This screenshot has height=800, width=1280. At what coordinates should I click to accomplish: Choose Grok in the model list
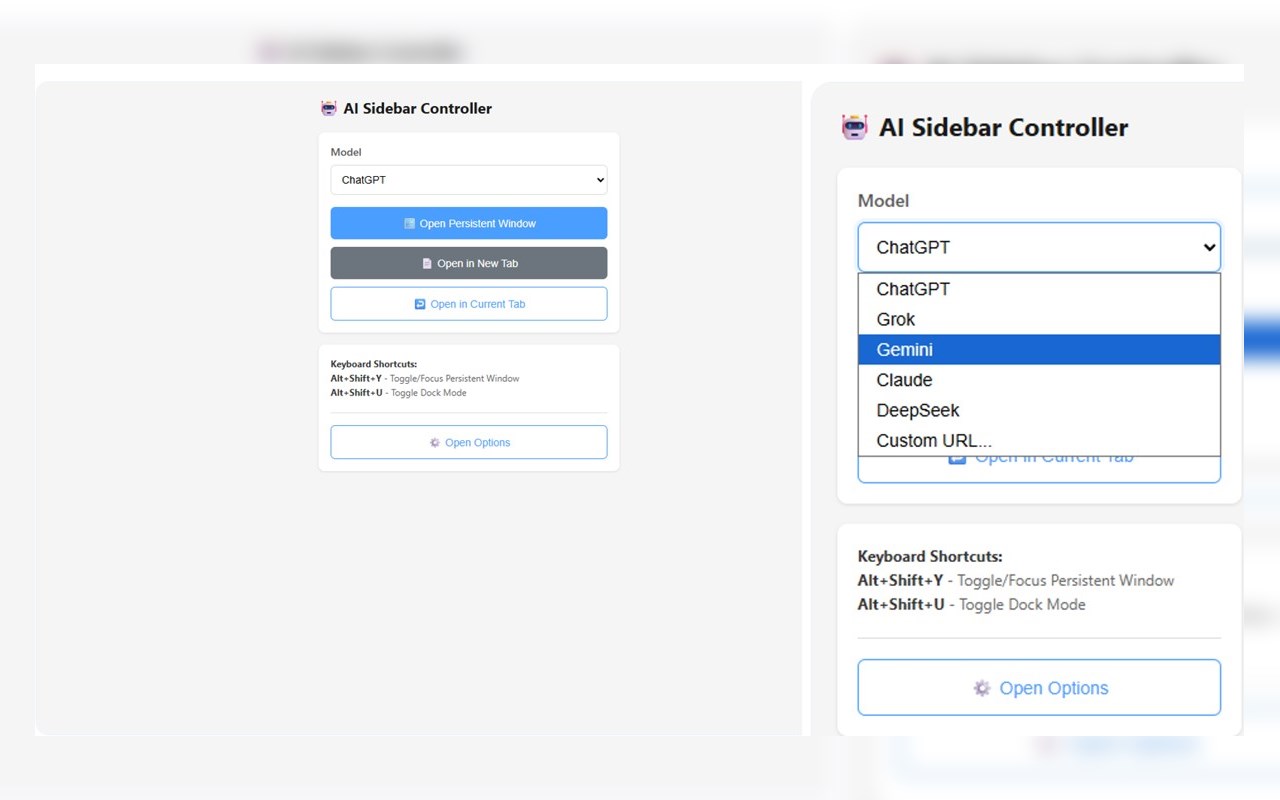[x=896, y=319]
